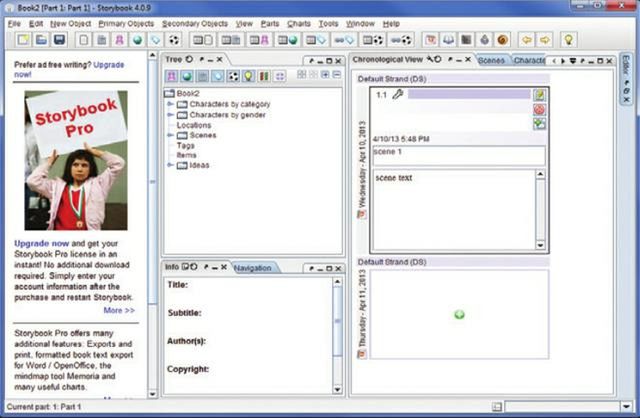The width and height of the screenshot is (640, 418).
Task: Select Locations in the tree
Action: [x=194, y=125]
